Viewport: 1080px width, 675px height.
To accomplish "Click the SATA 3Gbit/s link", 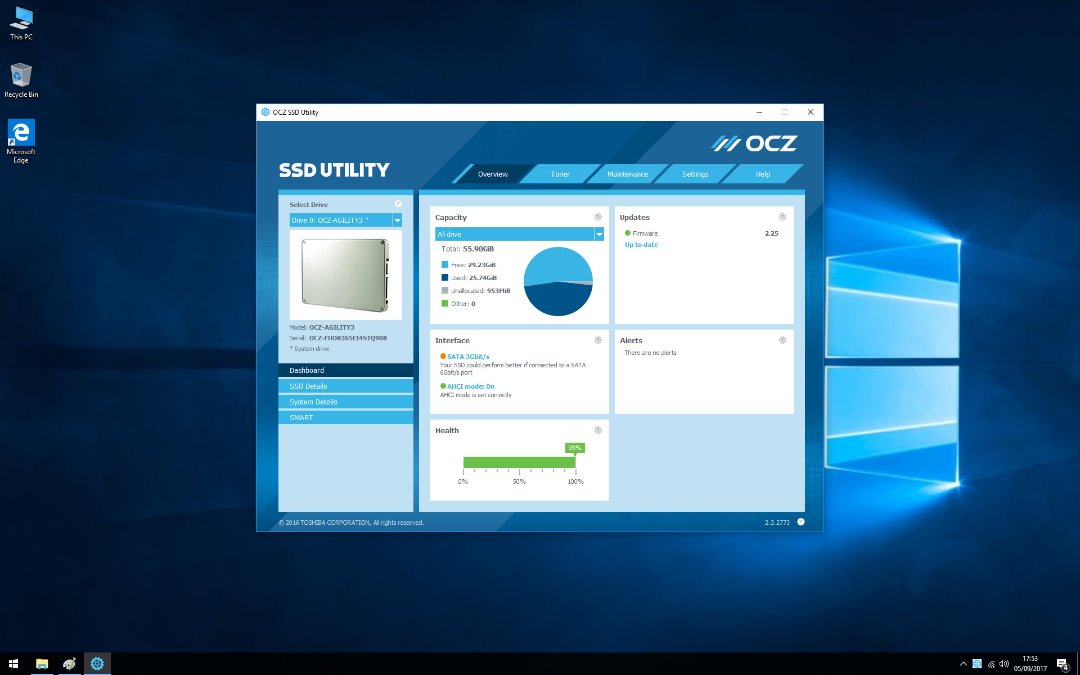I will 468,357.
